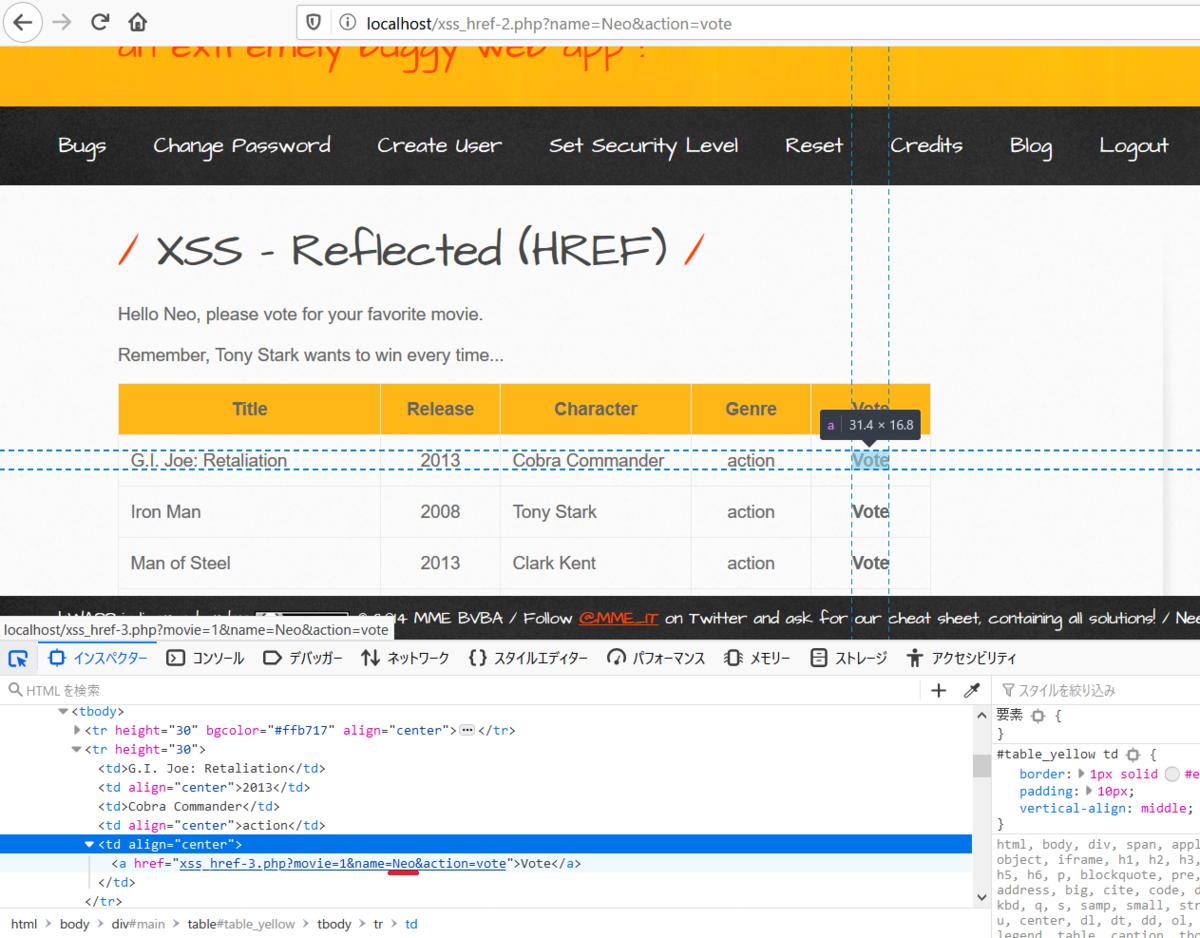Expand the border property triangle in rules

tap(1080, 773)
